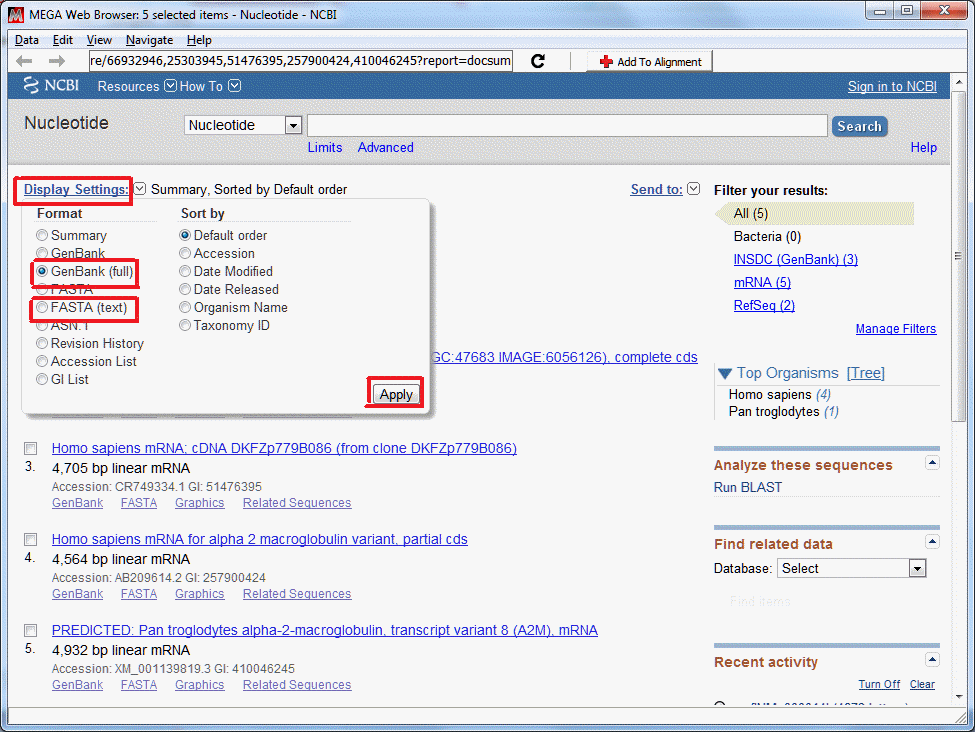Screen dimensions: 975x732
Task: Filter results by mRNA (5)
Action: tap(762, 282)
